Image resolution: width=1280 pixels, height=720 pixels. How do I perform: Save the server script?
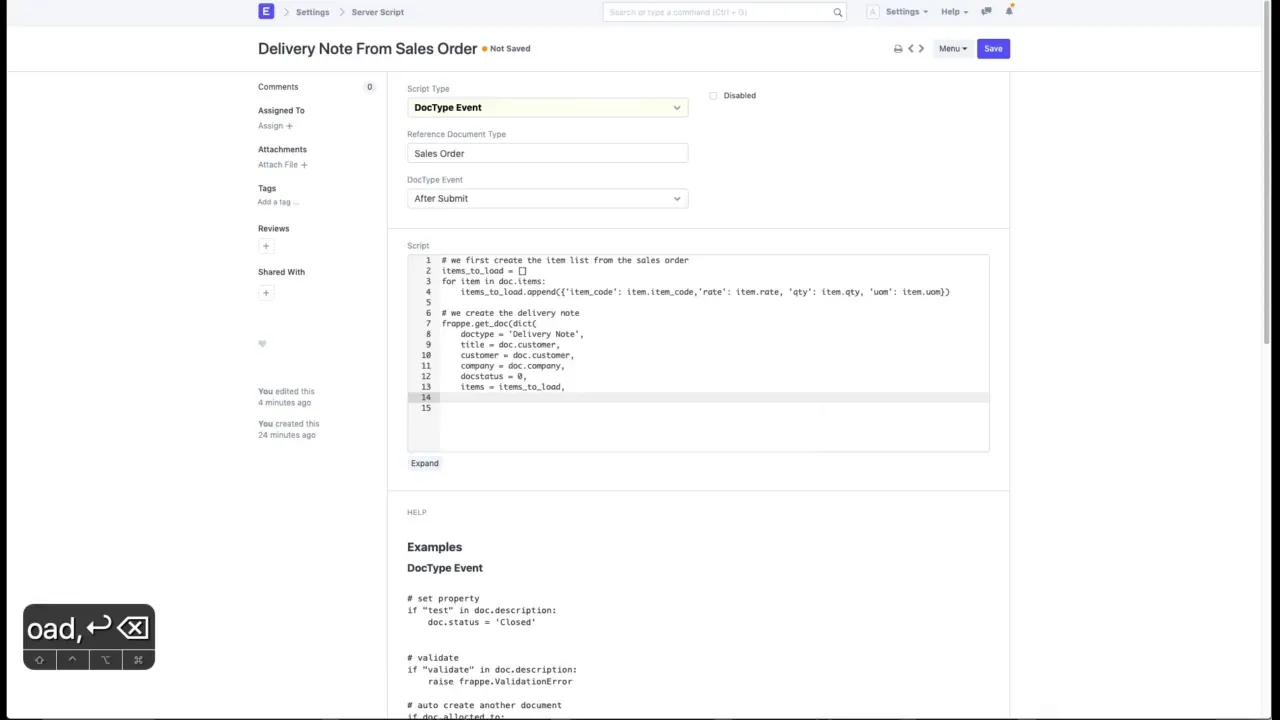click(x=993, y=48)
